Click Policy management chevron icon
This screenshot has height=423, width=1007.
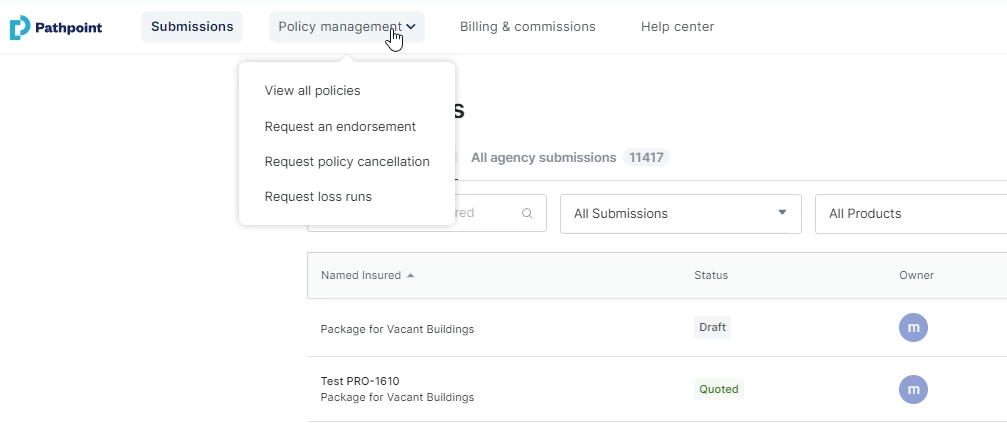[412, 27]
